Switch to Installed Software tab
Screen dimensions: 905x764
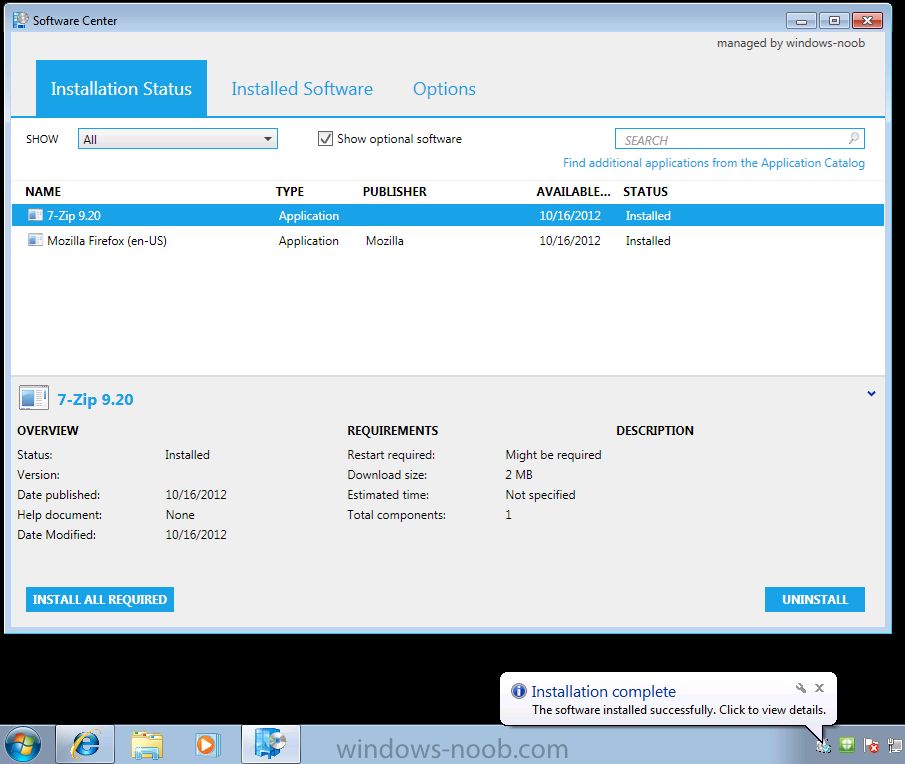click(x=302, y=88)
